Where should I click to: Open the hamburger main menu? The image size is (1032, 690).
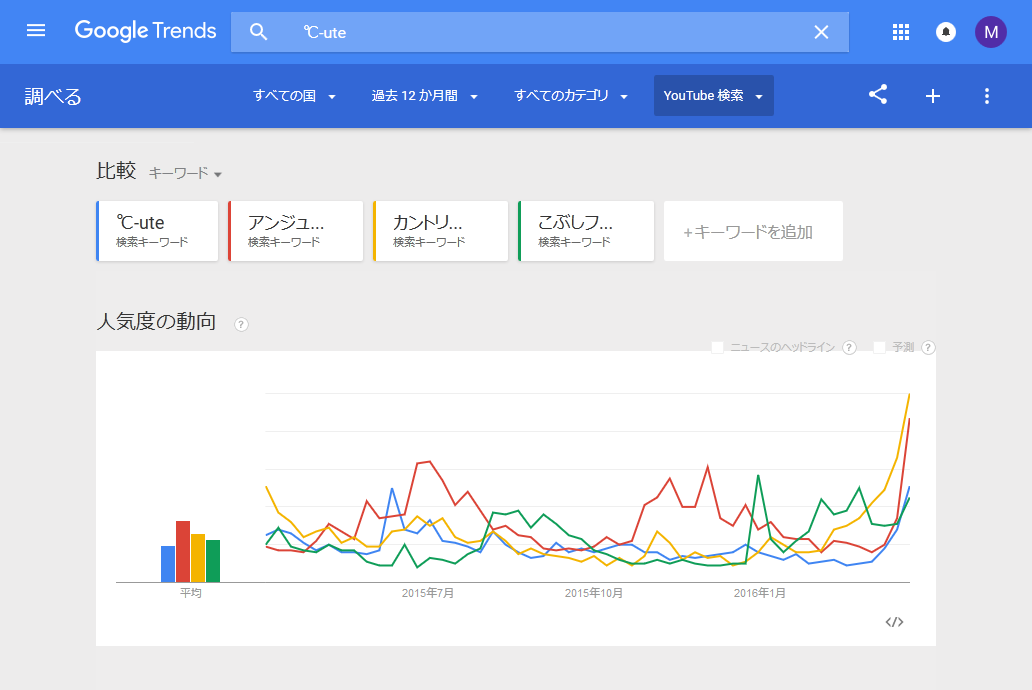pos(36,31)
